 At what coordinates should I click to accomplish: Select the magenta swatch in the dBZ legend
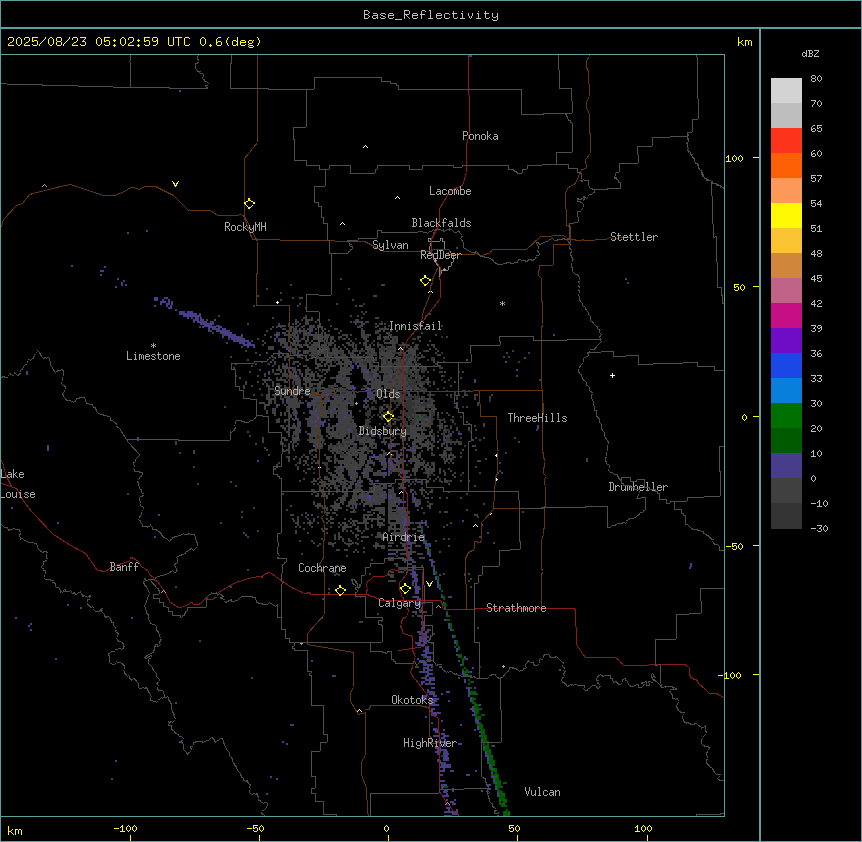click(786, 315)
